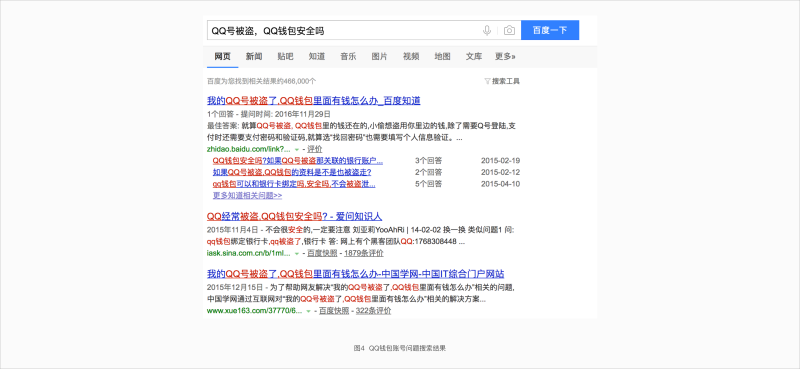Switch to the 新闻 tab
The width and height of the screenshot is (800, 369).
point(254,57)
